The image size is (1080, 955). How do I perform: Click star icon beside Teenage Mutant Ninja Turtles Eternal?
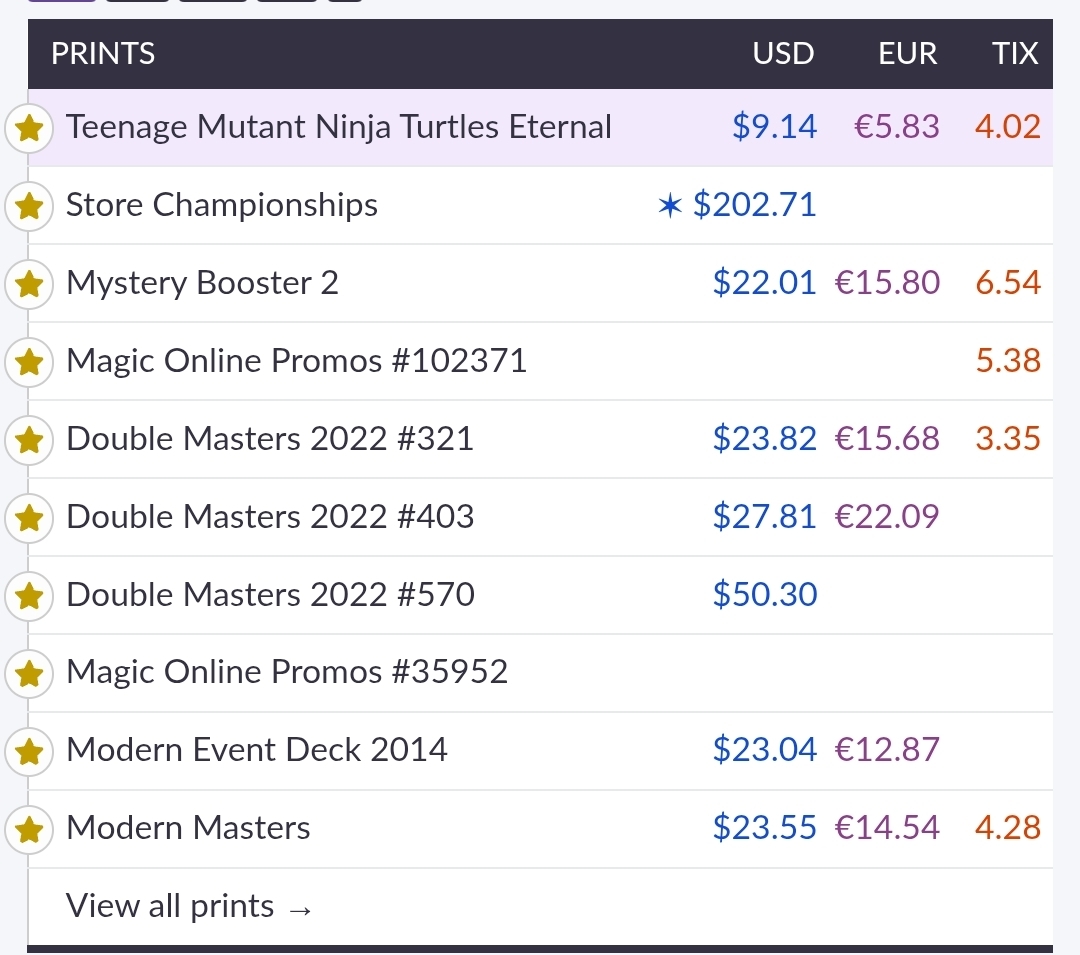(x=30, y=128)
